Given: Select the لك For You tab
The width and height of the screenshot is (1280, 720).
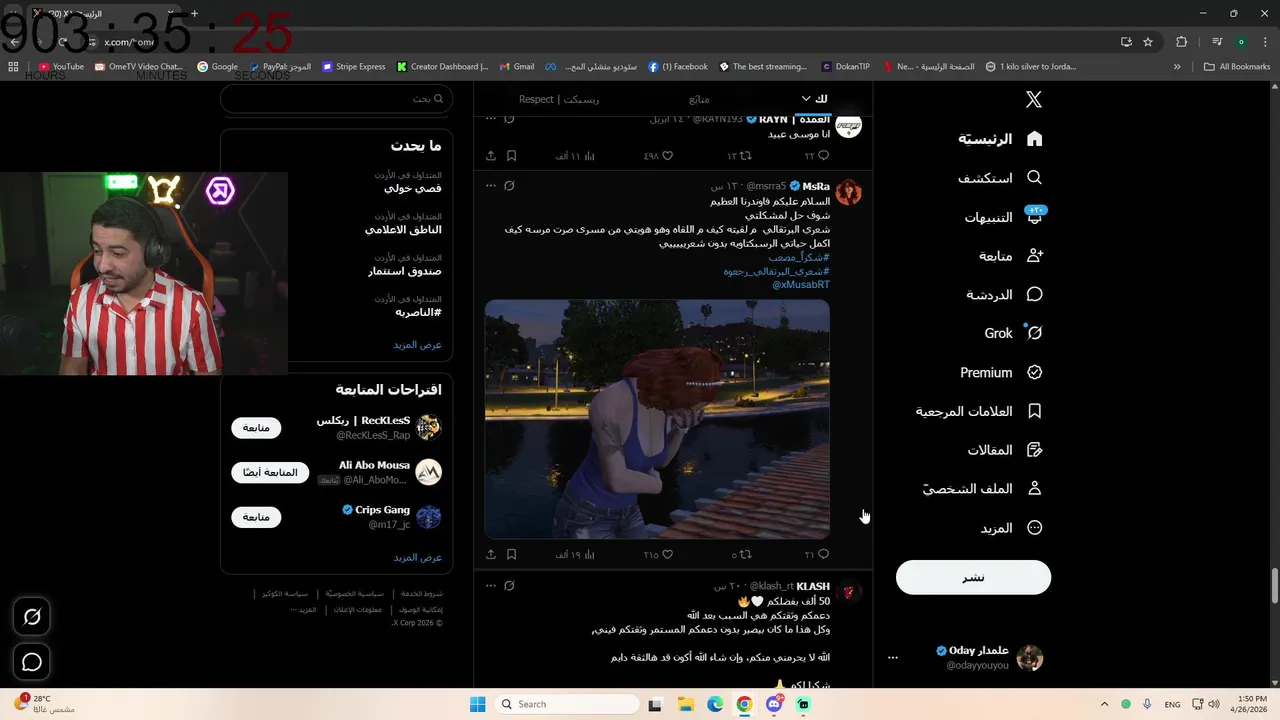Looking at the screenshot, I should (821, 99).
